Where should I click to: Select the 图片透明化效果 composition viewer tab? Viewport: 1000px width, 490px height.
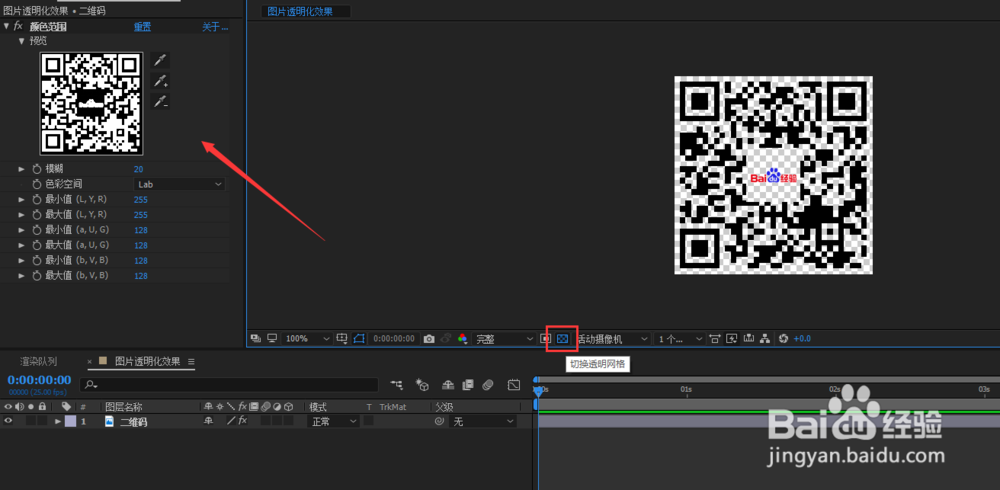(x=300, y=11)
